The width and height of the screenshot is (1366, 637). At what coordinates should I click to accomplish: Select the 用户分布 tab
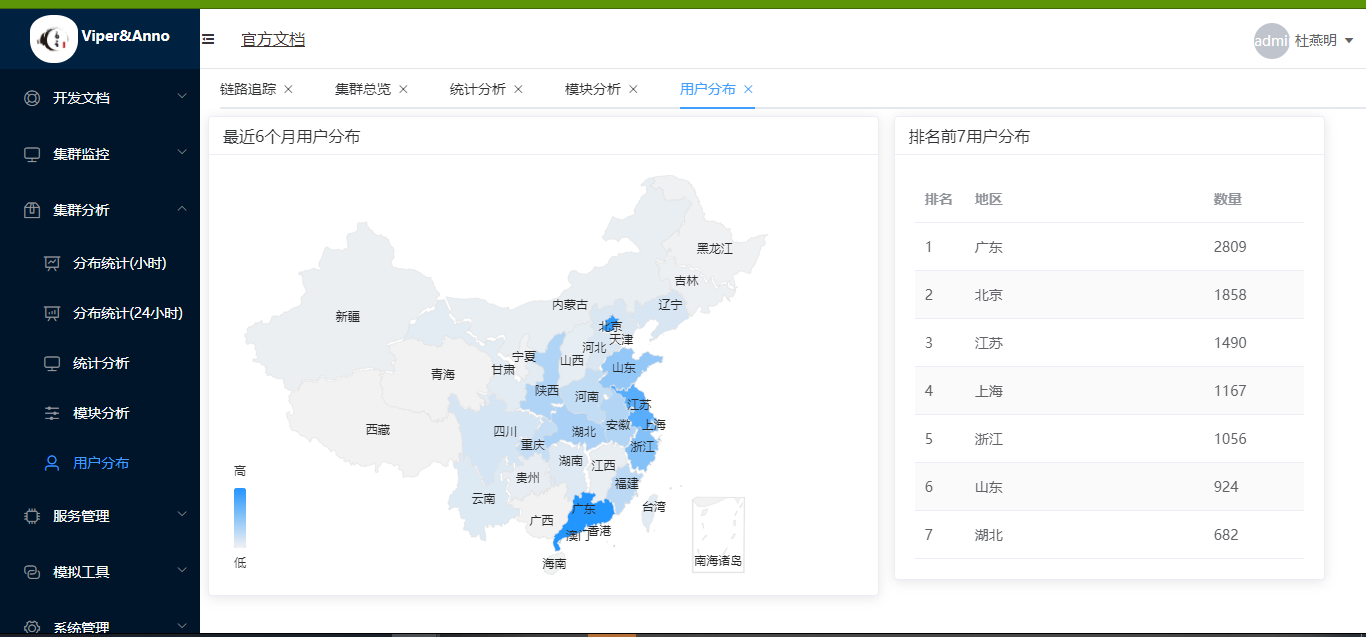[708, 89]
